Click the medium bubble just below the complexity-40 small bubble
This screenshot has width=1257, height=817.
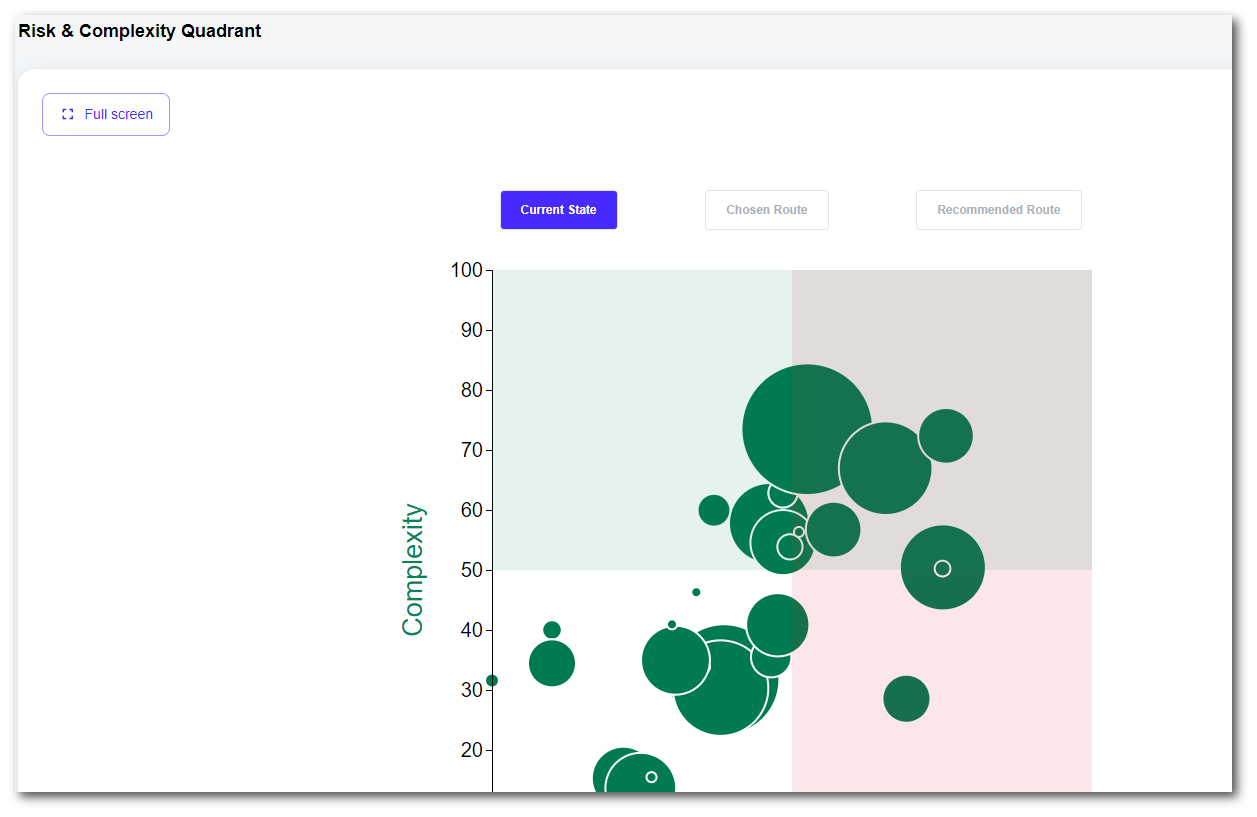[552, 663]
